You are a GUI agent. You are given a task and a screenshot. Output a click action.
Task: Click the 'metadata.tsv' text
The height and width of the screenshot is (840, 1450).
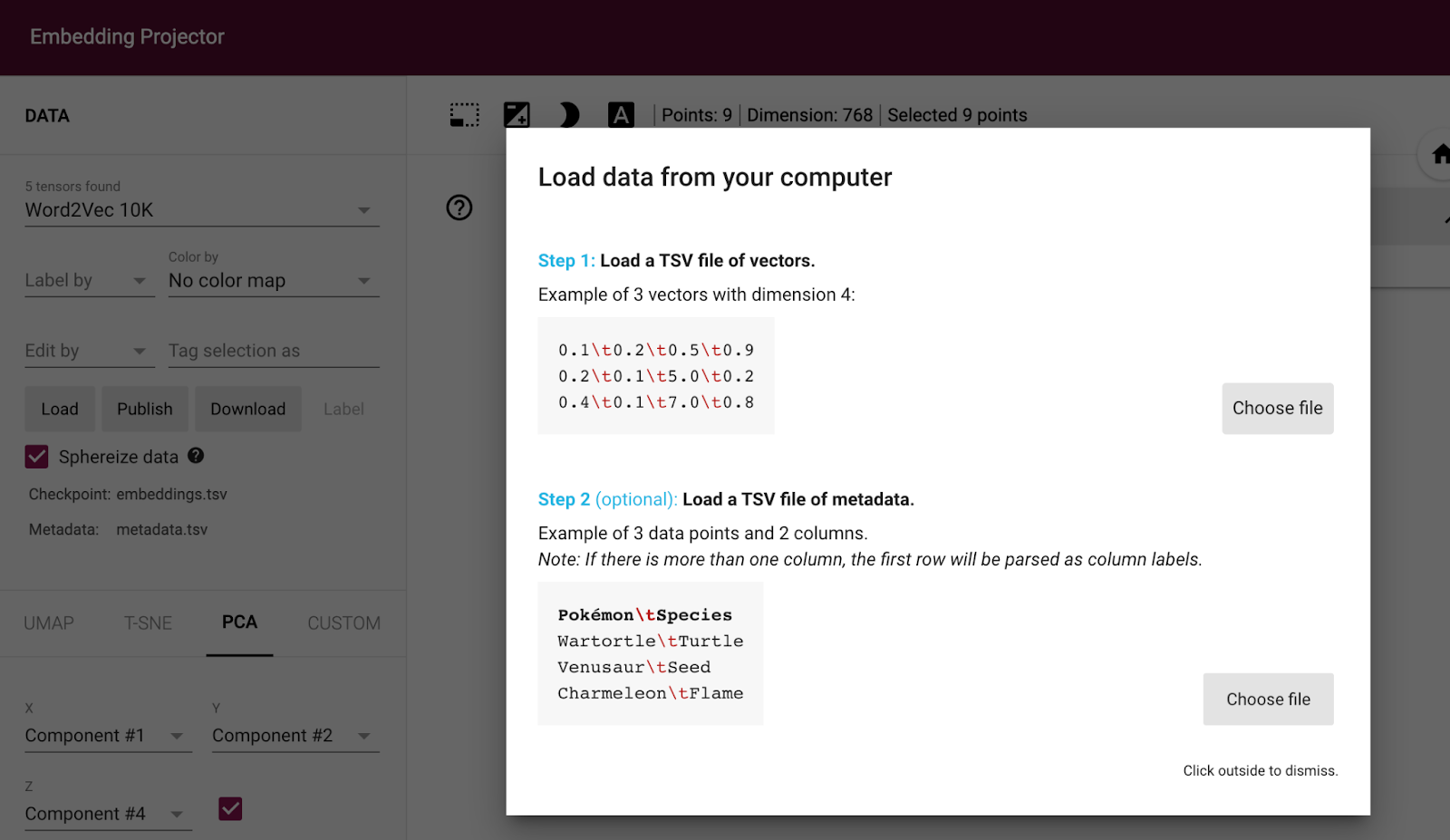coord(161,529)
